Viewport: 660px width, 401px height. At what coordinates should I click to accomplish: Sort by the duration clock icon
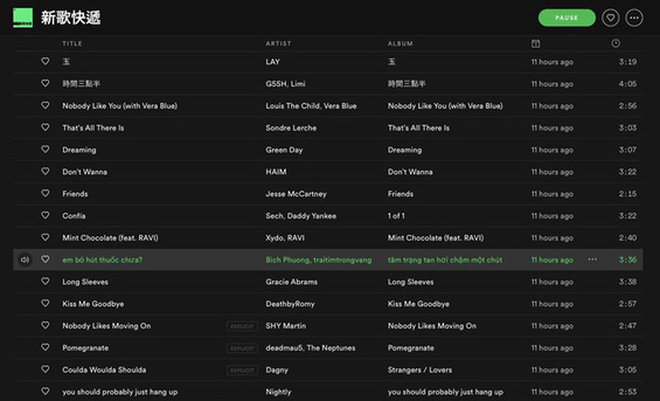tap(615, 43)
